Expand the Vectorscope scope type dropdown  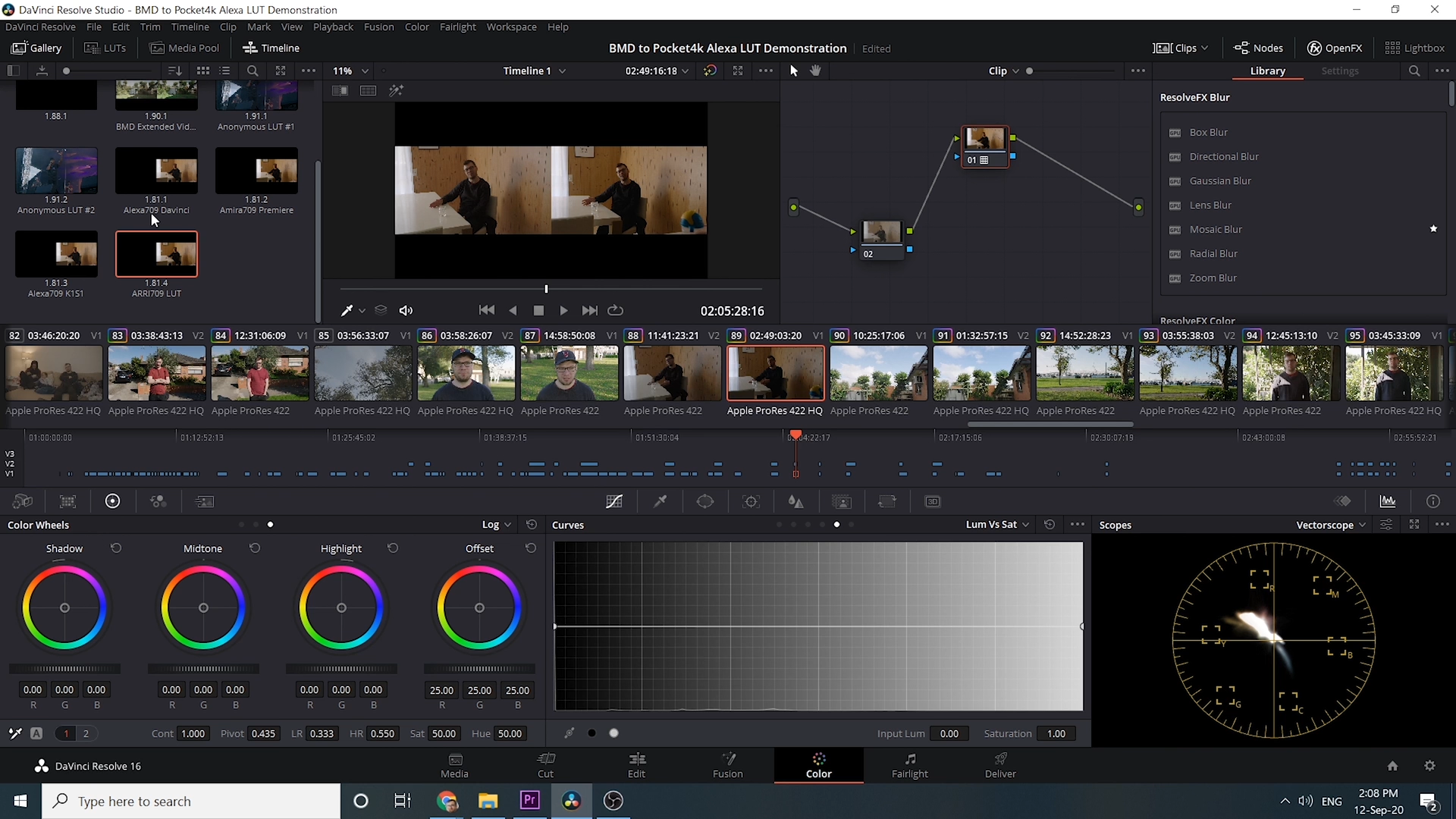click(1331, 525)
